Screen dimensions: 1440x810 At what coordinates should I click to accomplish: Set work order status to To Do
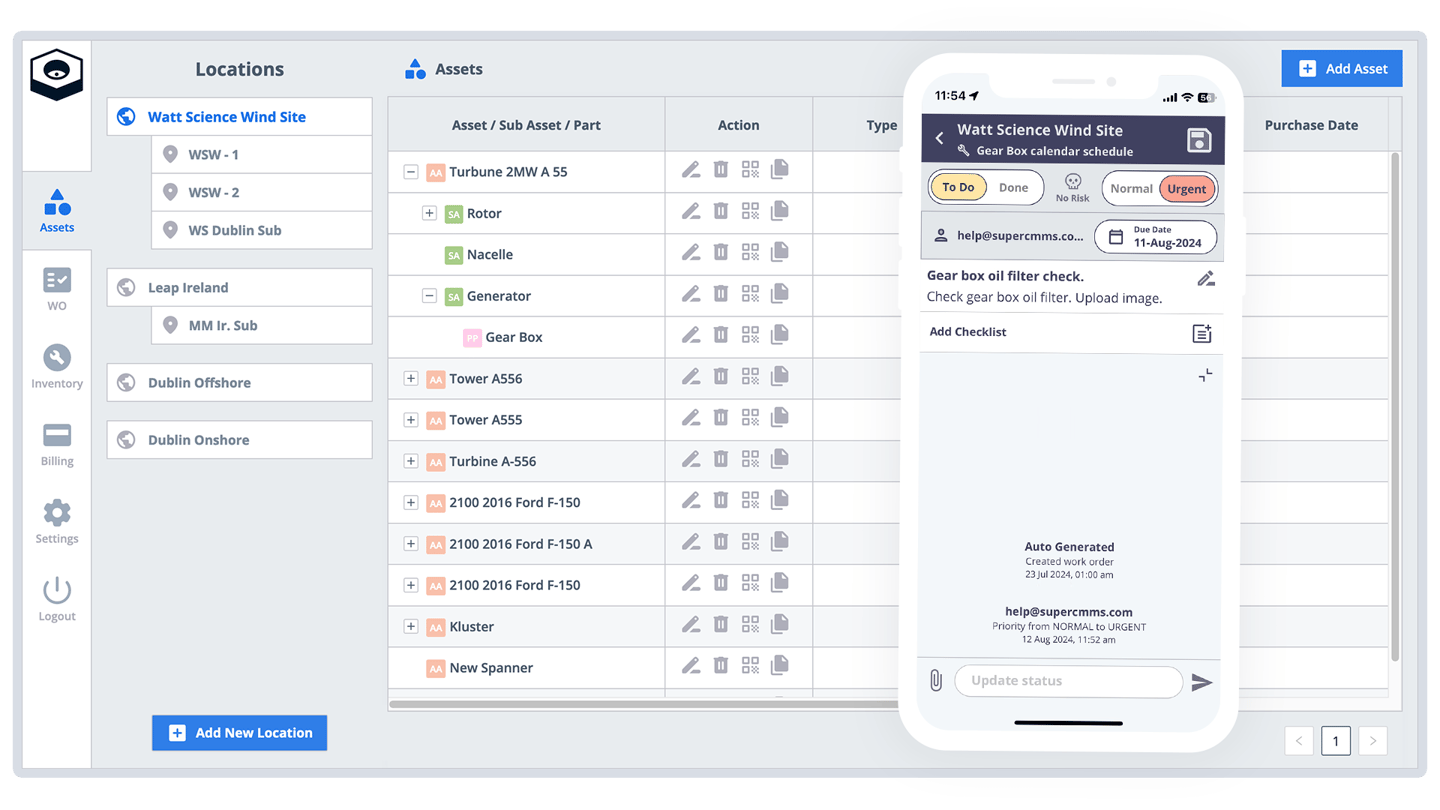pos(958,188)
